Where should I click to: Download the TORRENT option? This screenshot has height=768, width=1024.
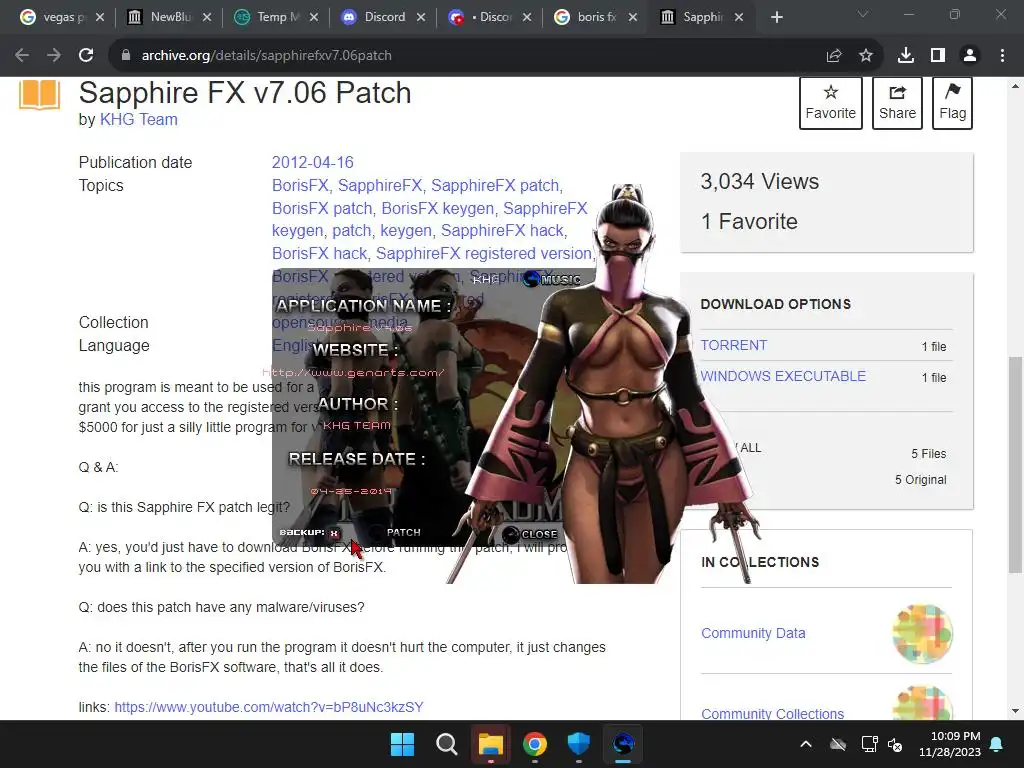(x=733, y=345)
